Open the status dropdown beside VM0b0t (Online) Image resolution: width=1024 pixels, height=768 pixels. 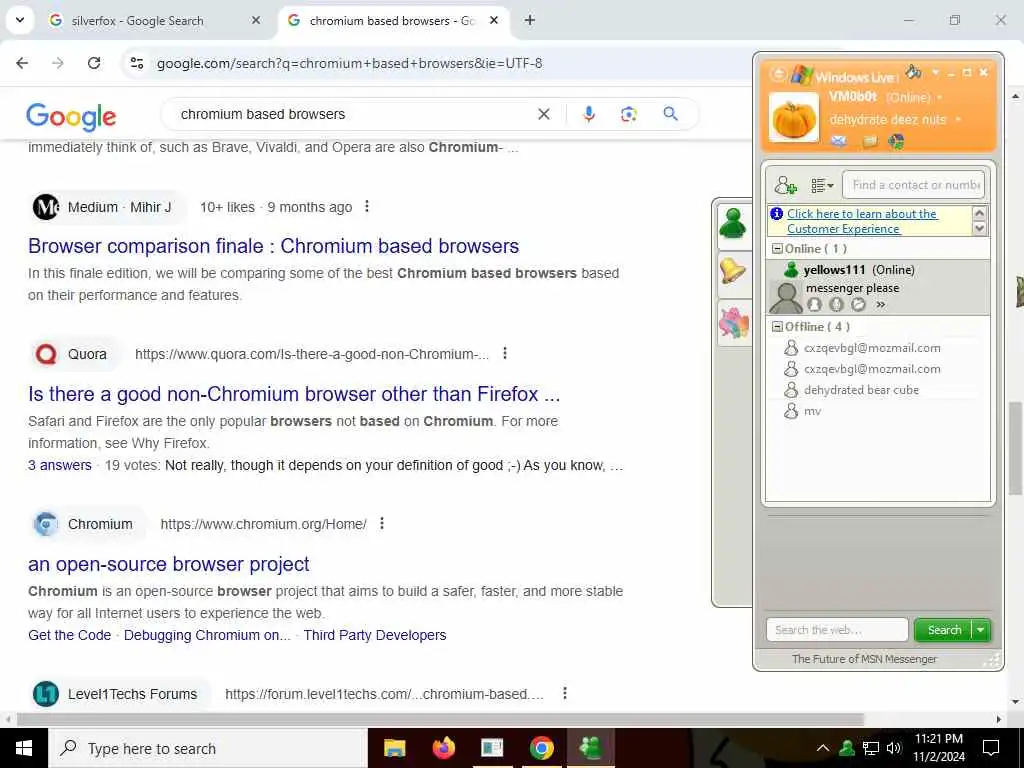pyautogui.click(x=940, y=97)
